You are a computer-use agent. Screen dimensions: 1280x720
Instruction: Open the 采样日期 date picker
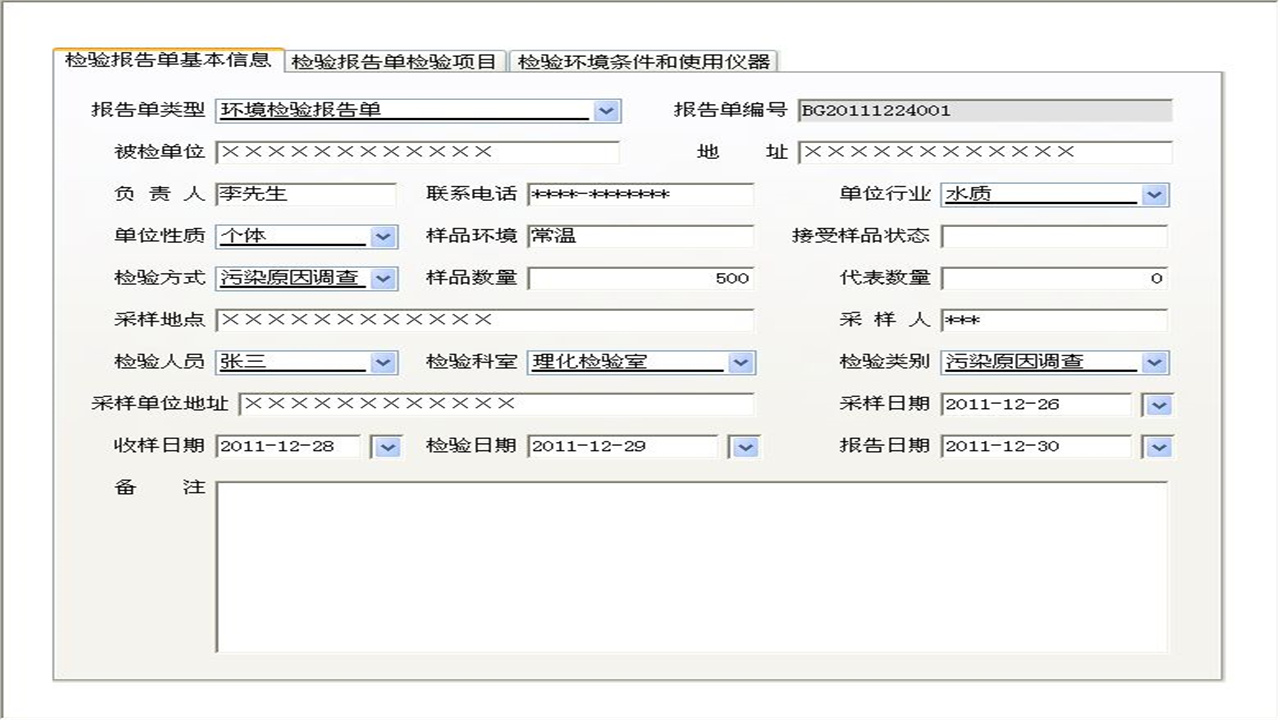click(x=1157, y=405)
